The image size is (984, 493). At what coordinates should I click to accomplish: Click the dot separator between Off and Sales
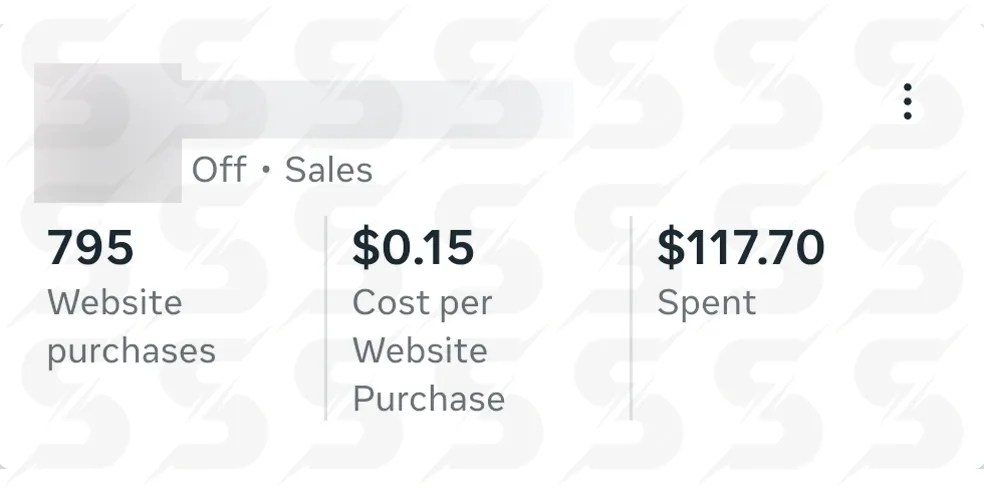tap(266, 171)
